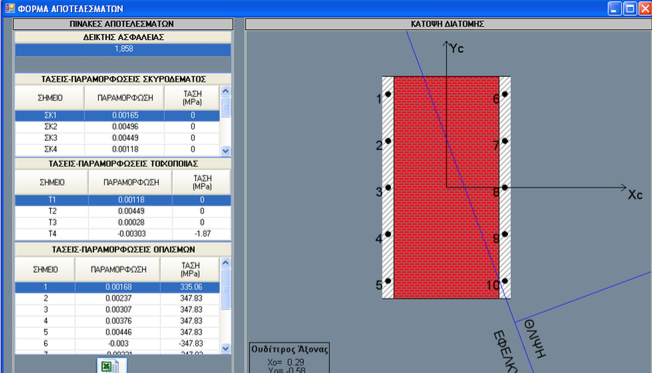Select row ΣΚ3 in concrete table

click(x=117, y=138)
